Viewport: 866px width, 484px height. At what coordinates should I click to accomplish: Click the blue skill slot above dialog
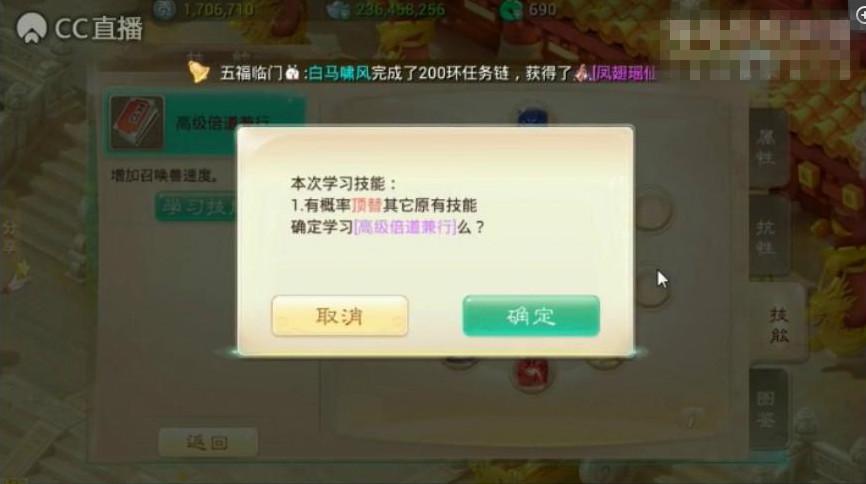point(532,118)
